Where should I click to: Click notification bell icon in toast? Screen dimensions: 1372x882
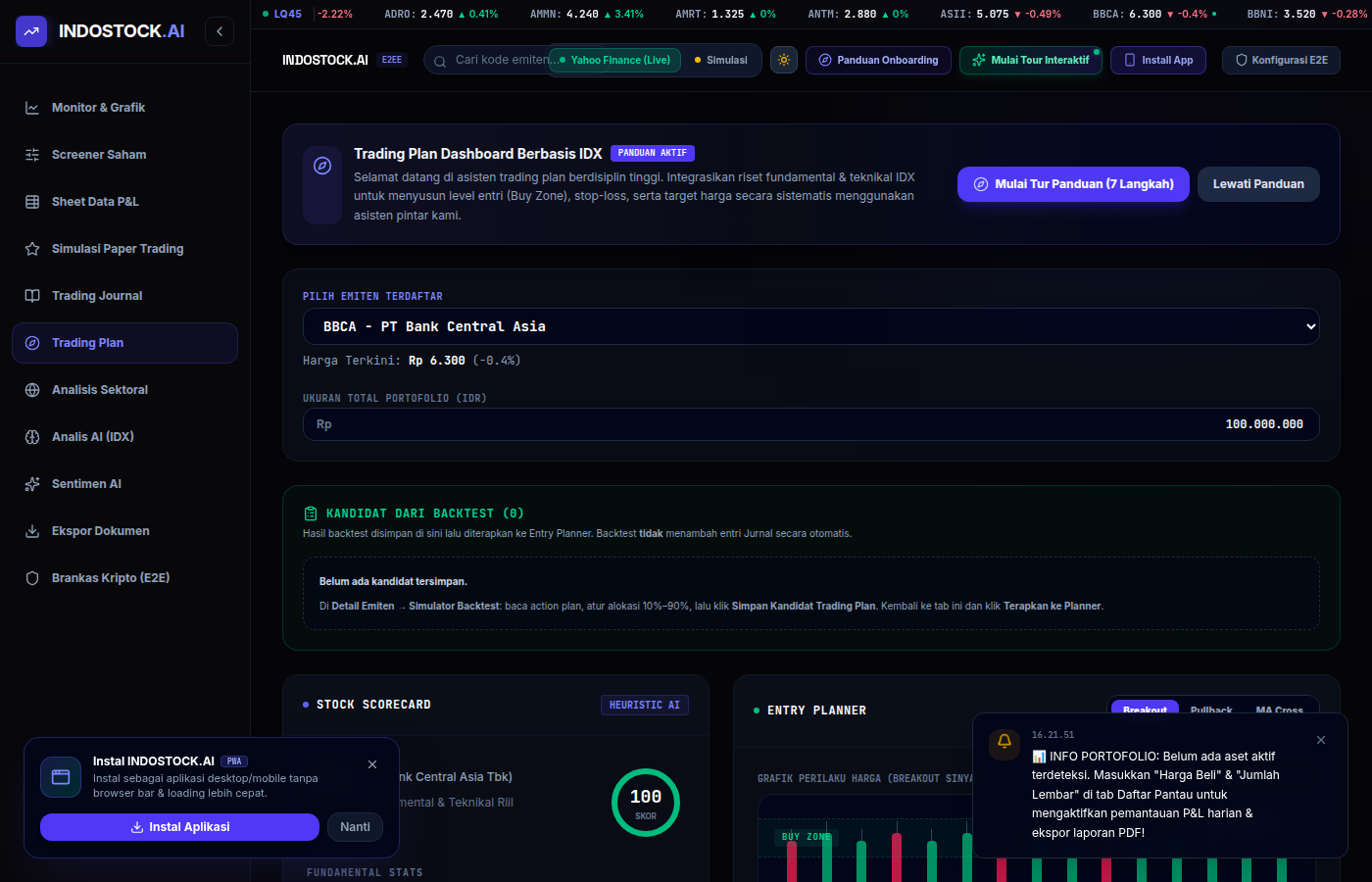1004,742
